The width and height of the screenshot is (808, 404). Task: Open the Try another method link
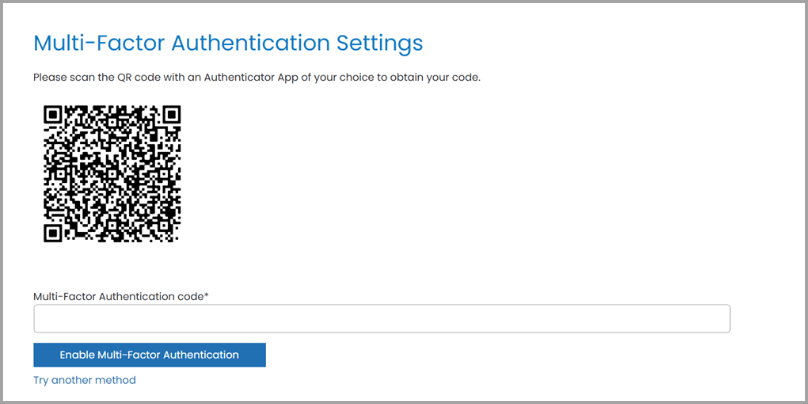pos(85,380)
